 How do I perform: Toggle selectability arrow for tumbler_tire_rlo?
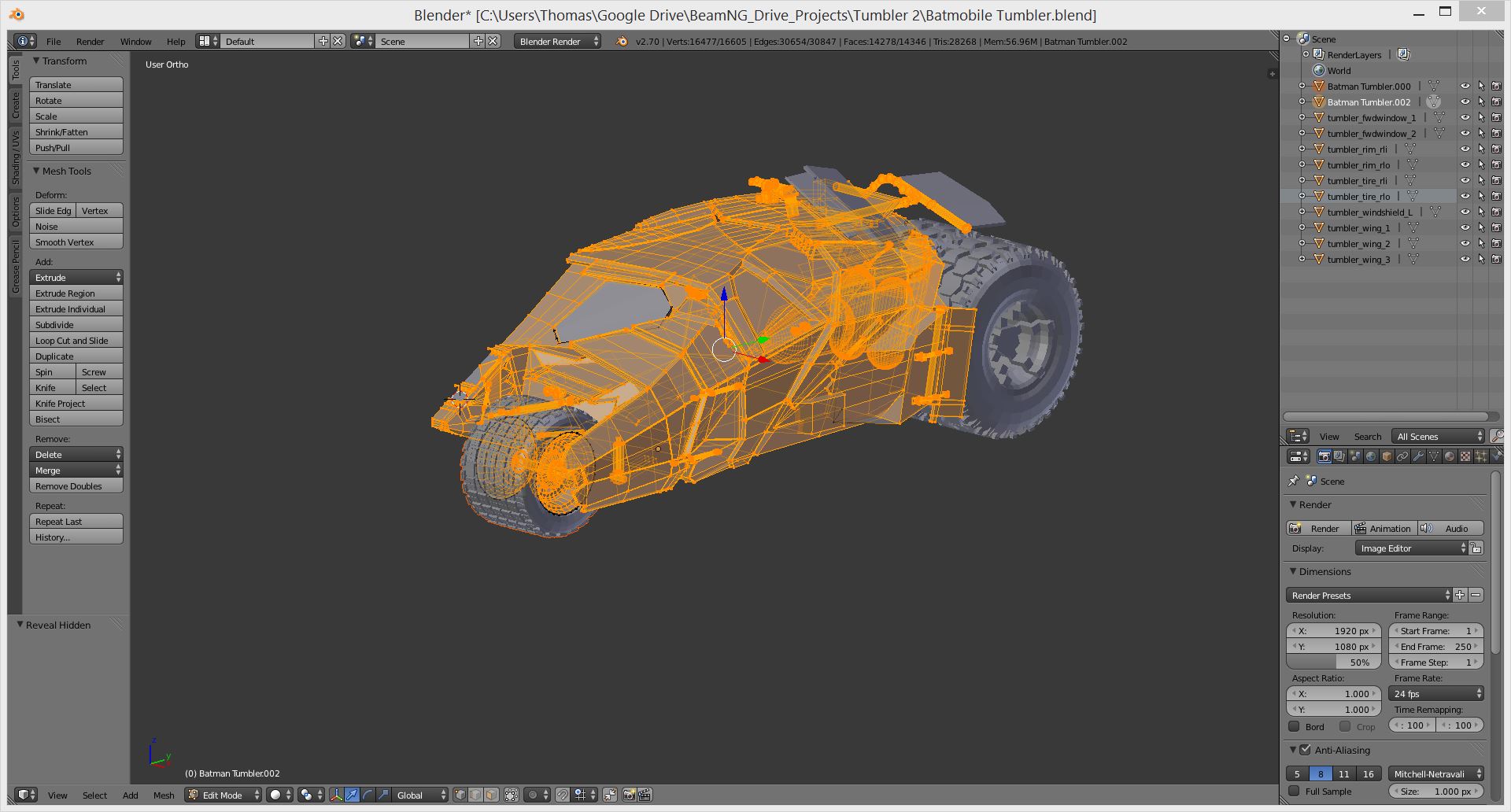pyautogui.click(x=1481, y=197)
